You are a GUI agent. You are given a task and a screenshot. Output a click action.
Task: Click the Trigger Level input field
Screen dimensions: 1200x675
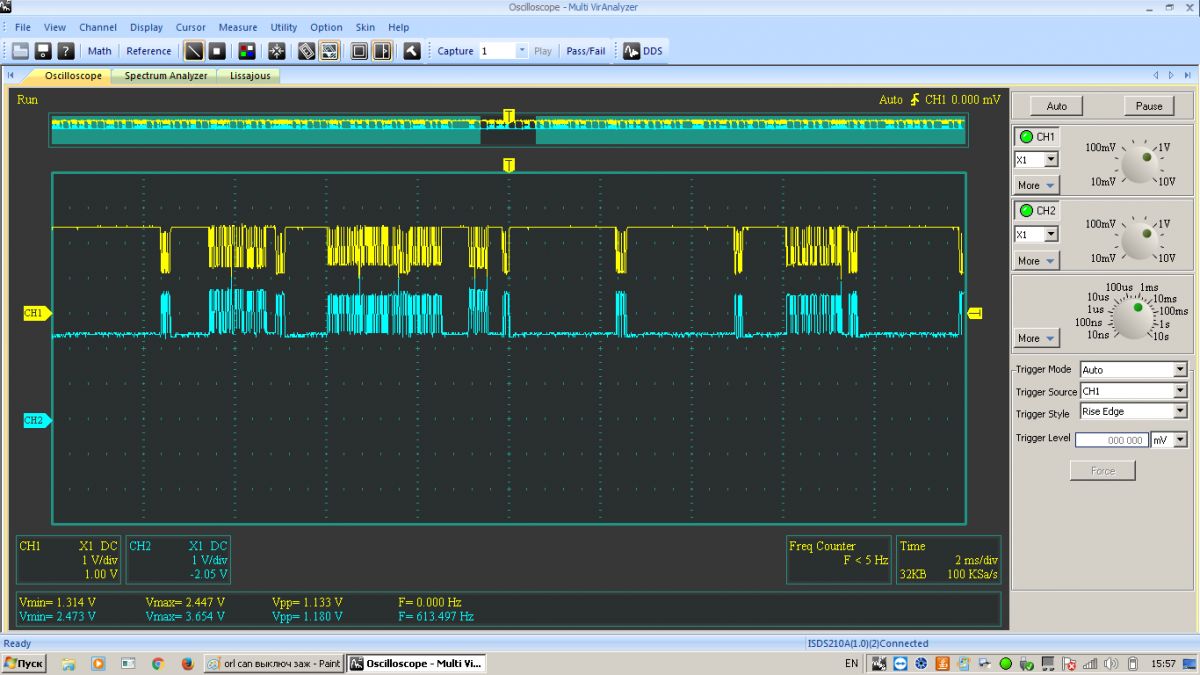click(1111, 440)
